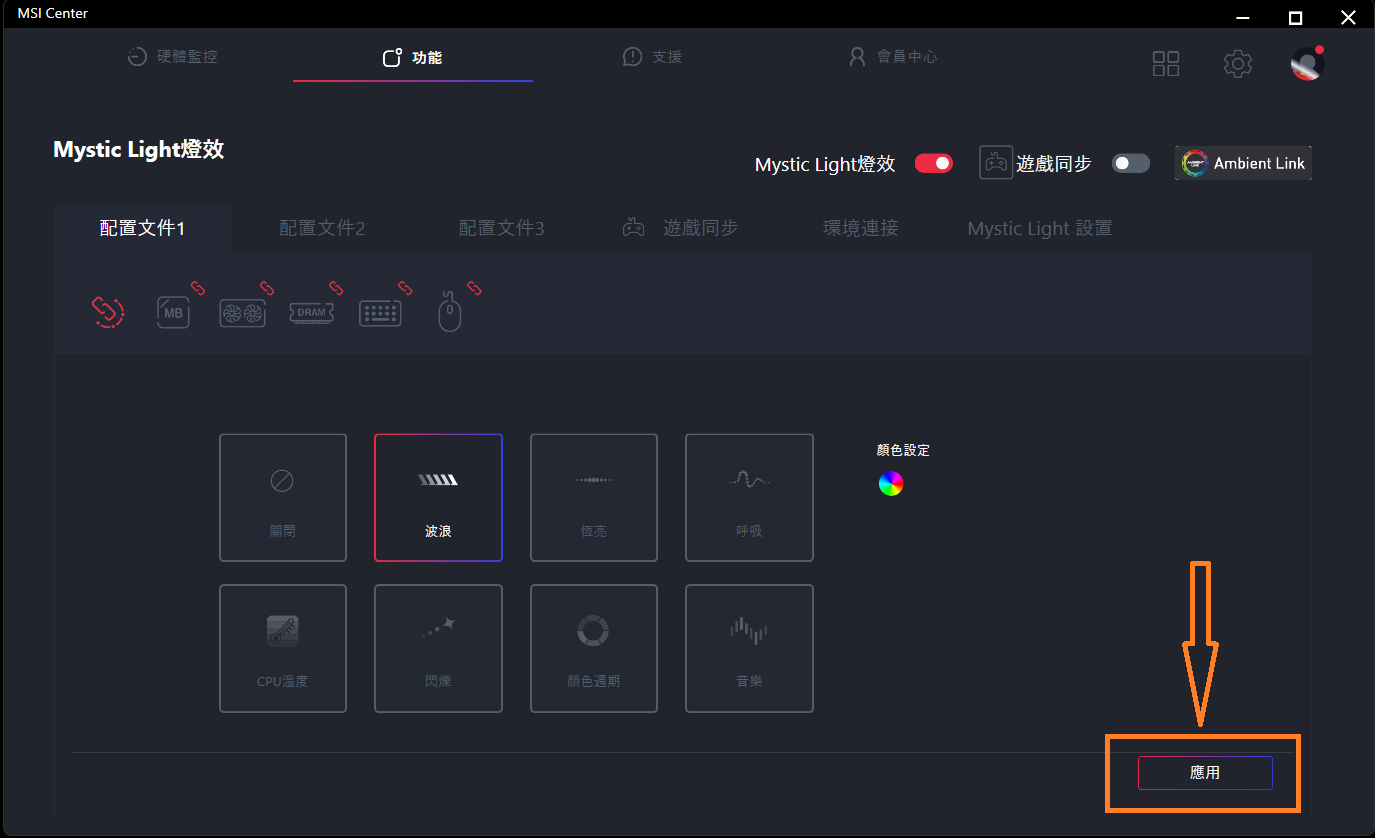Open the user profile avatar
1375x838 pixels.
(1307, 63)
